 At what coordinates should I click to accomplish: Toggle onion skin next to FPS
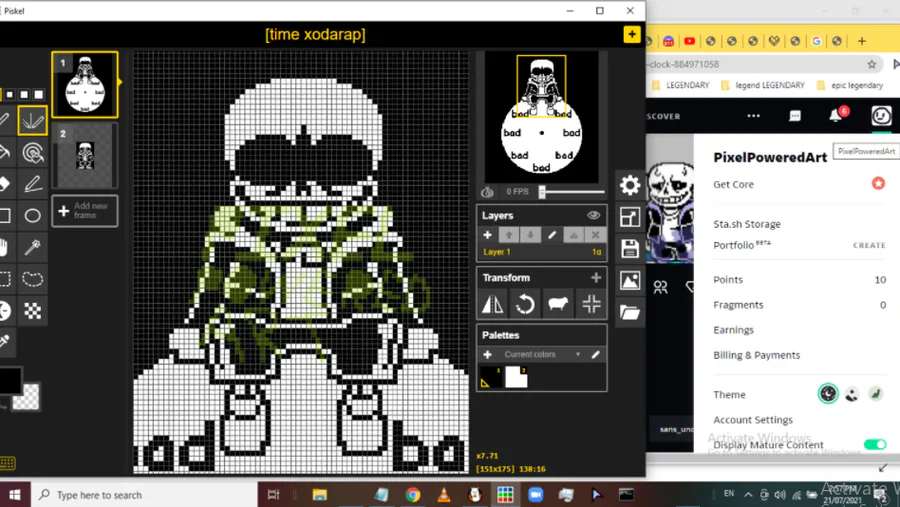click(487, 192)
